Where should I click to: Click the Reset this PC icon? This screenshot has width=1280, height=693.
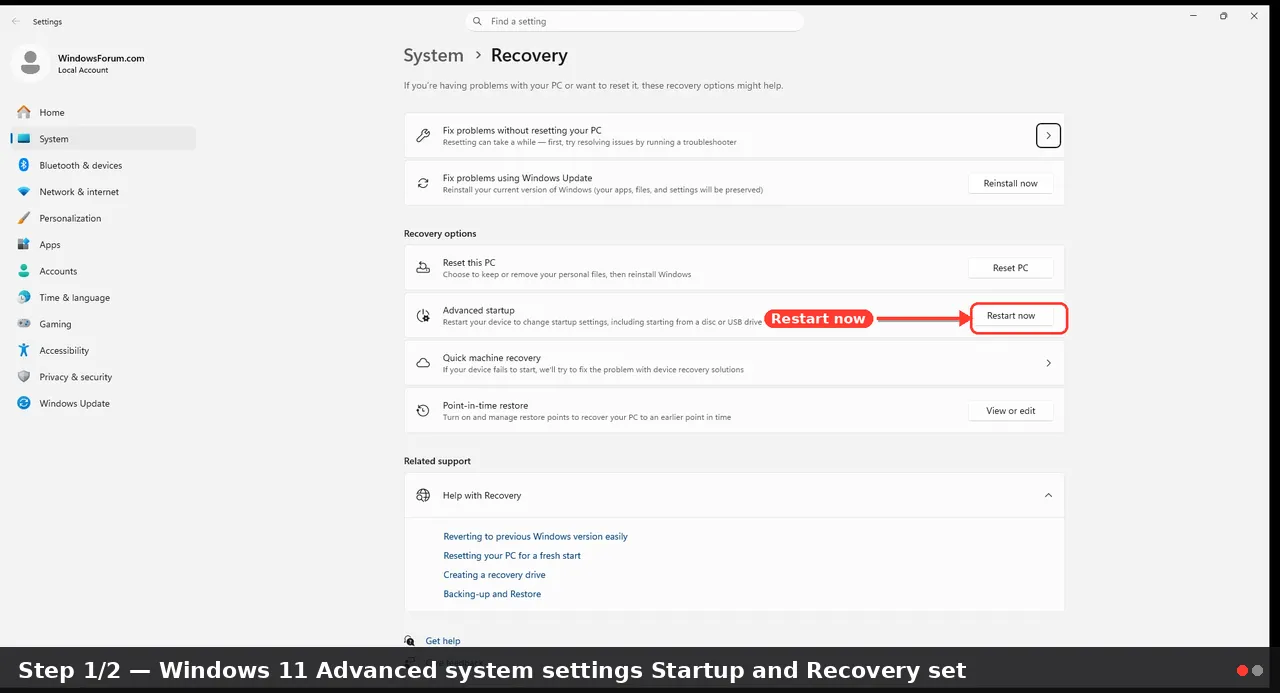tap(423, 268)
